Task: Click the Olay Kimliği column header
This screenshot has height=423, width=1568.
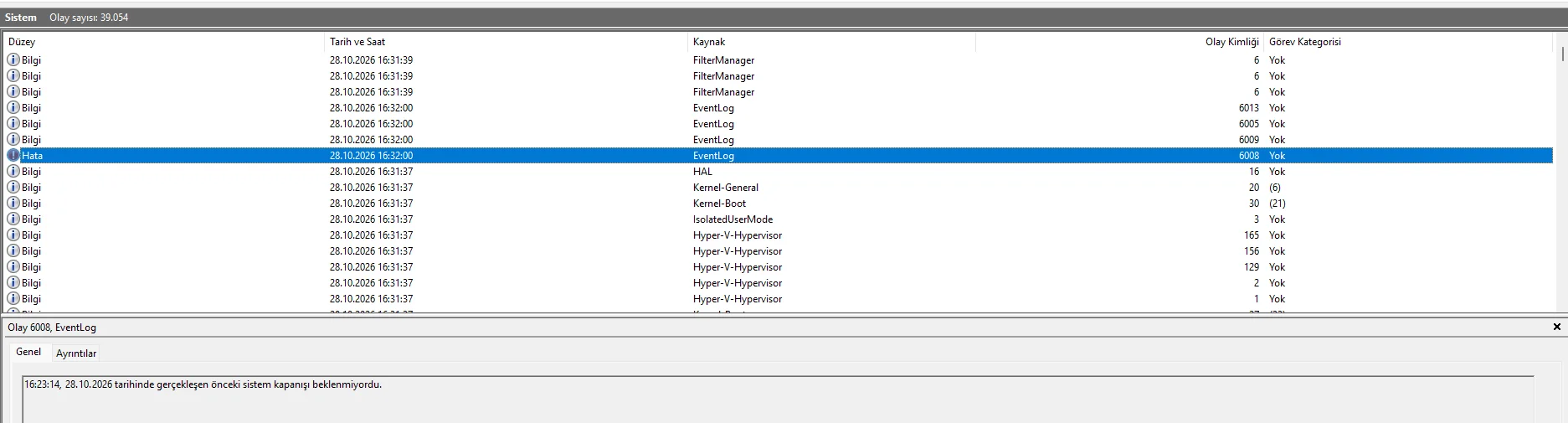Action: 1119,42
